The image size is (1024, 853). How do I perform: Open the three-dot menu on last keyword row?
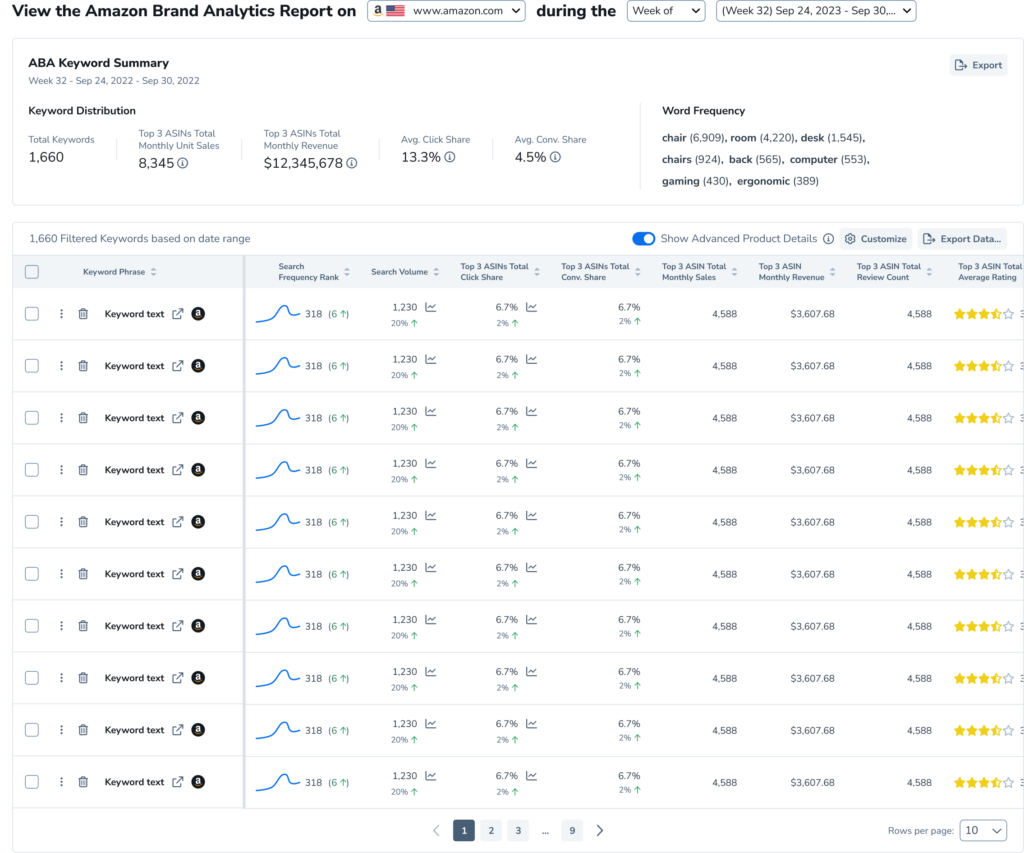(61, 782)
